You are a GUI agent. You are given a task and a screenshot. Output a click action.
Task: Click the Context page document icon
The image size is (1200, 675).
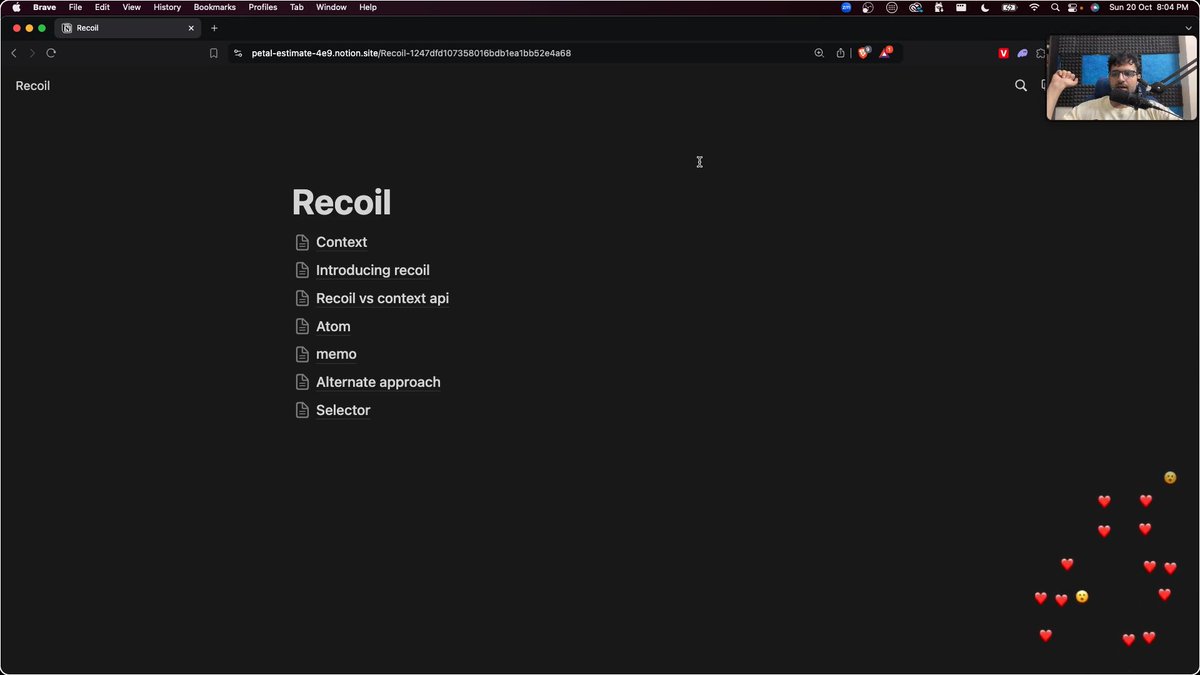pos(302,242)
